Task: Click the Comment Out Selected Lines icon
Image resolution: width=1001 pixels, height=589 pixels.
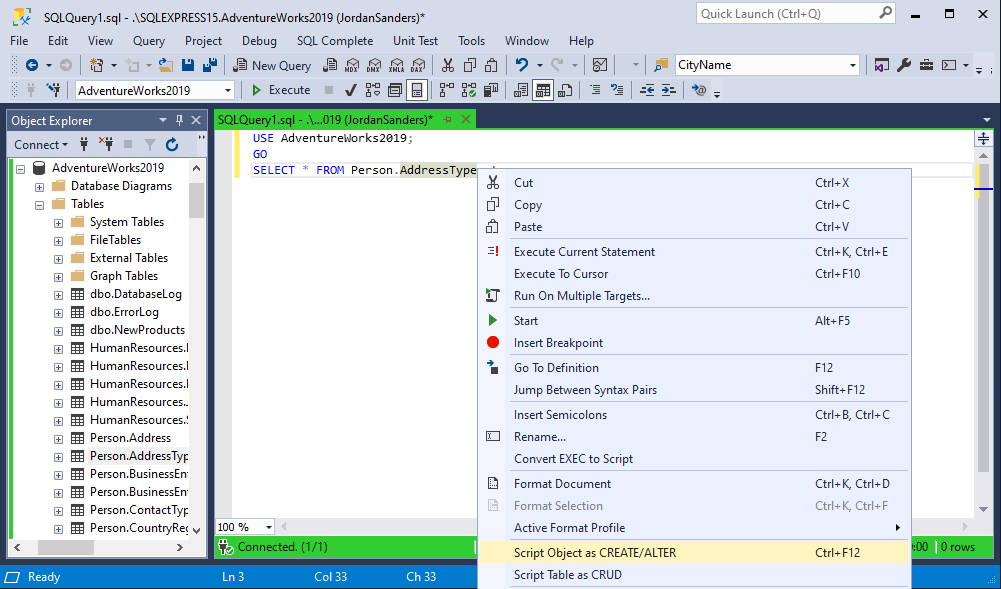Action: click(595, 90)
